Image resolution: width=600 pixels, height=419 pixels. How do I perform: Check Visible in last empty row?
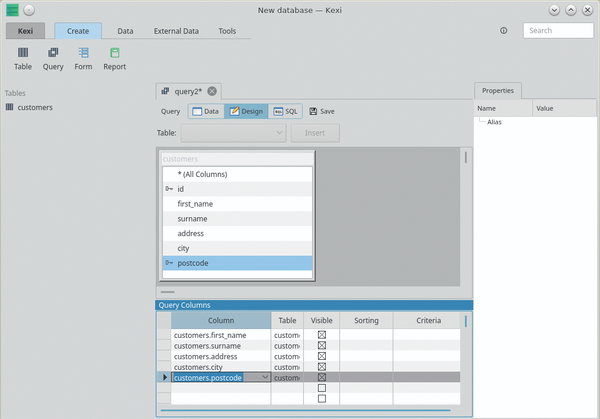click(x=322, y=399)
